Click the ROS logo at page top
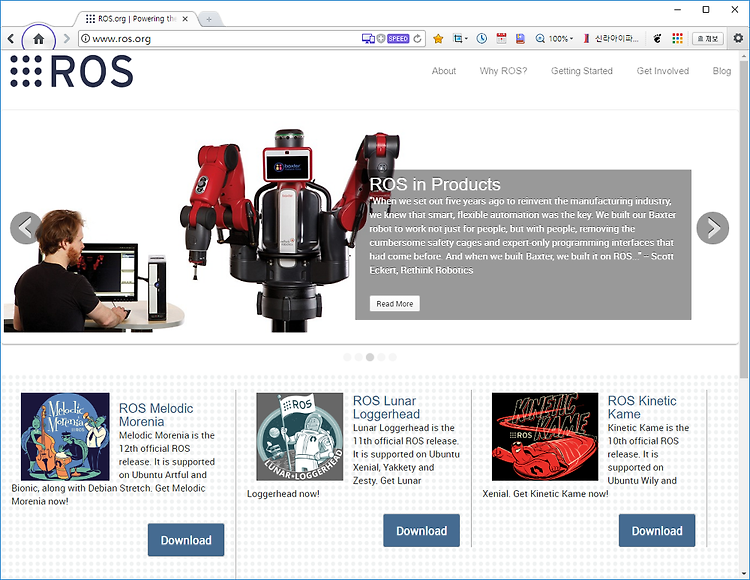Screen dimensions: 750x580 coord(72,71)
